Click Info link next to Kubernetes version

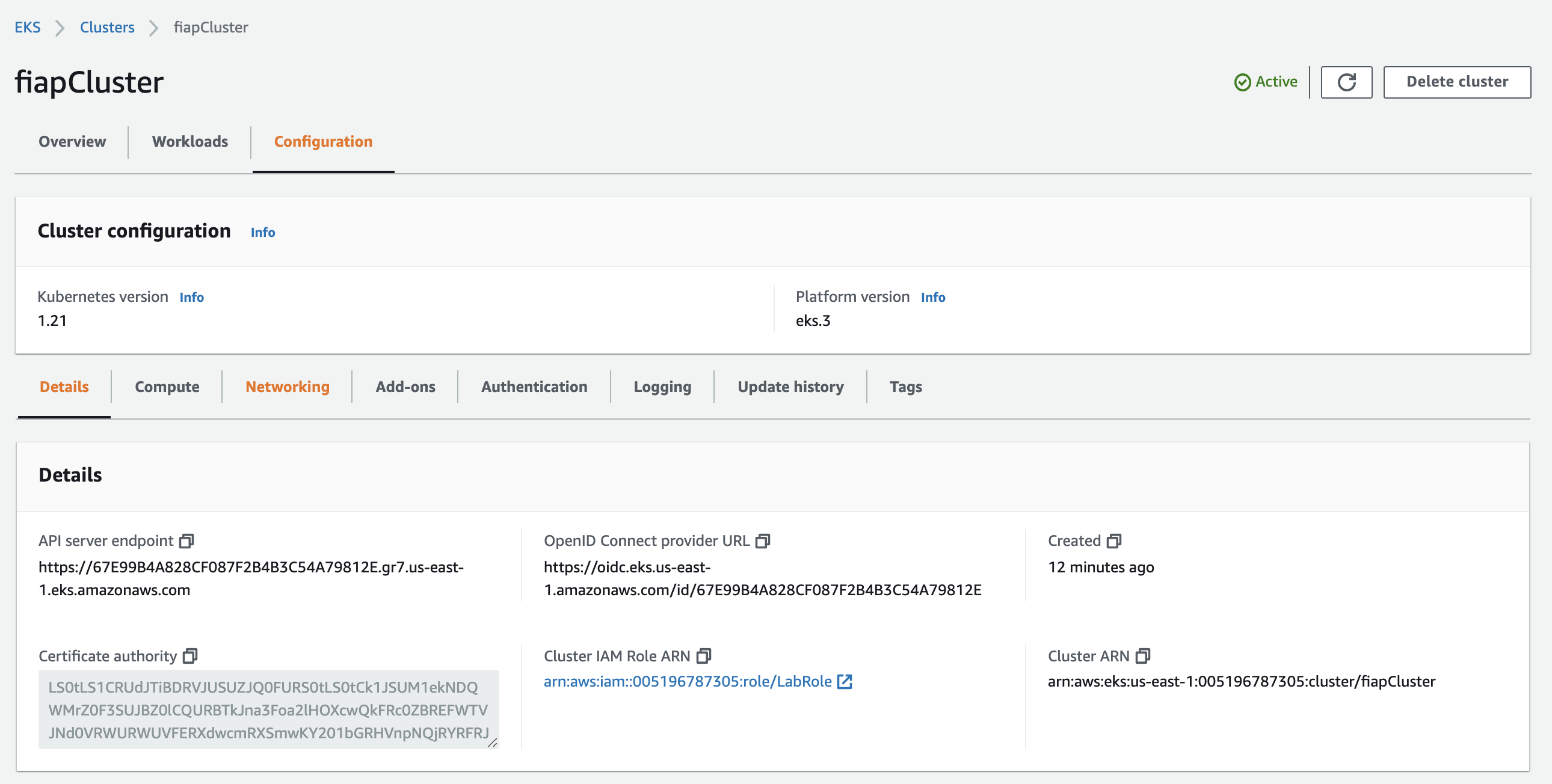[191, 297]
